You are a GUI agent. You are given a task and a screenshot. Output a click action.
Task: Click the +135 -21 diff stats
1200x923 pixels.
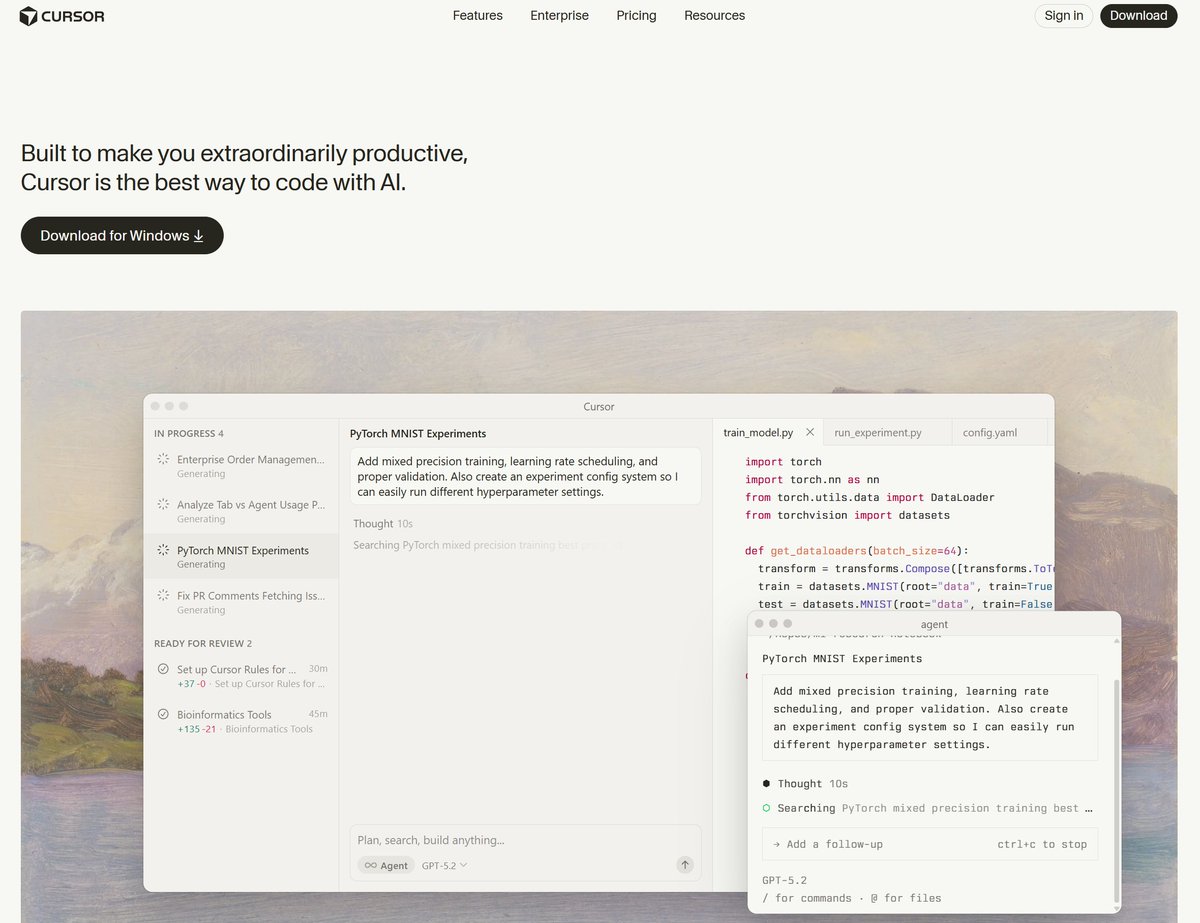point(197,729)
